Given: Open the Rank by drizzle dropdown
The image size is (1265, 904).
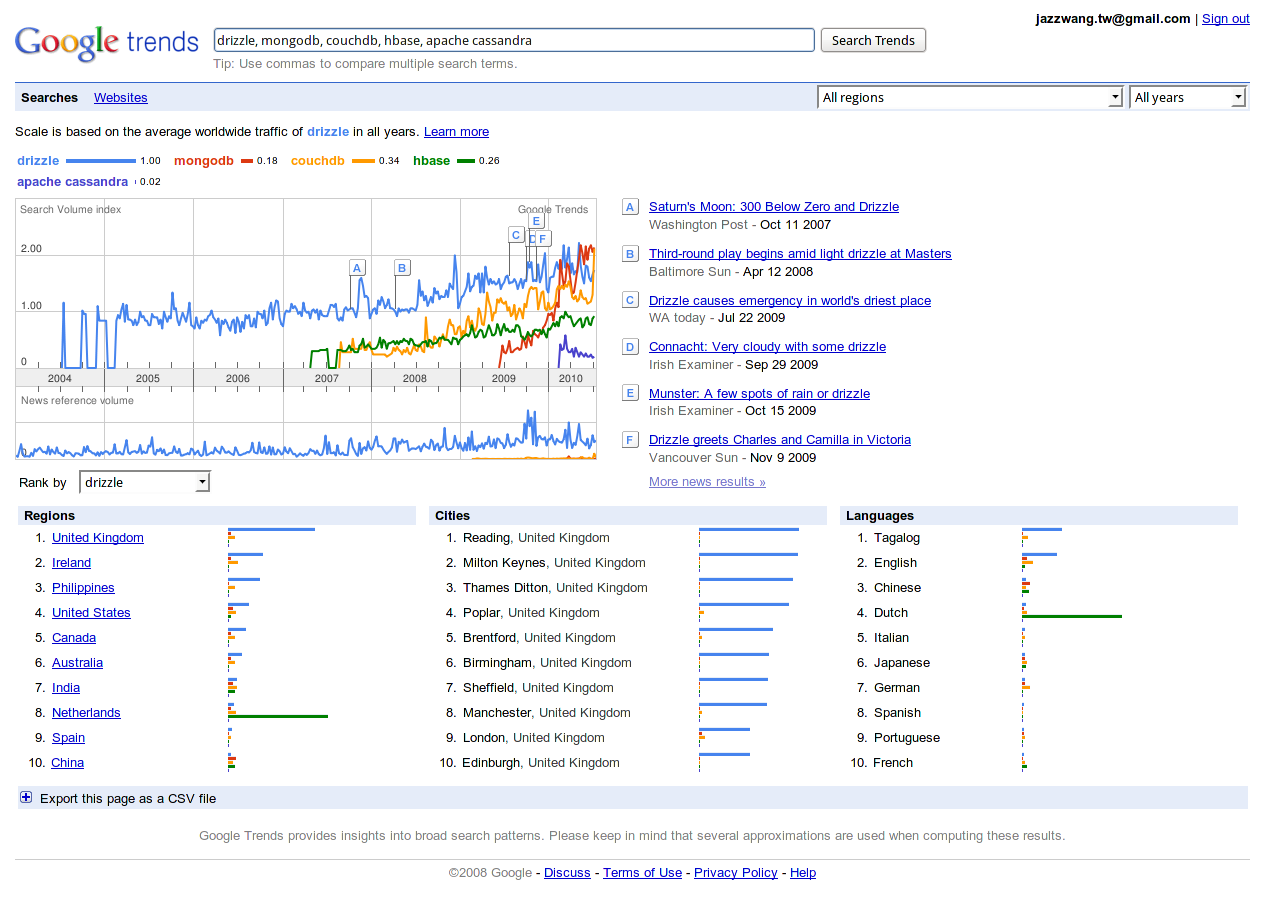Looking at the screenshot, I should coord(145,482).
